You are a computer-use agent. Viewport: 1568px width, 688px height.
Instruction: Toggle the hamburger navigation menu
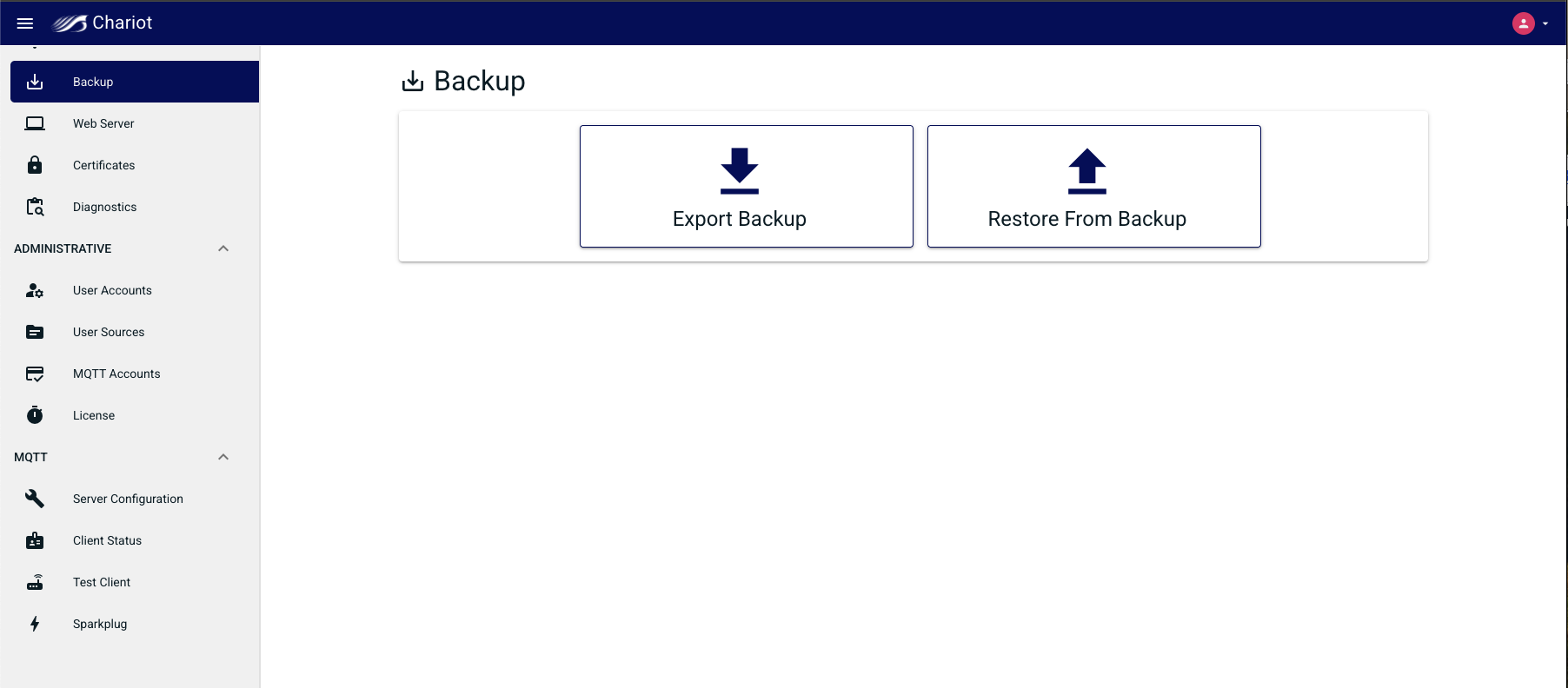pos(25,23)
